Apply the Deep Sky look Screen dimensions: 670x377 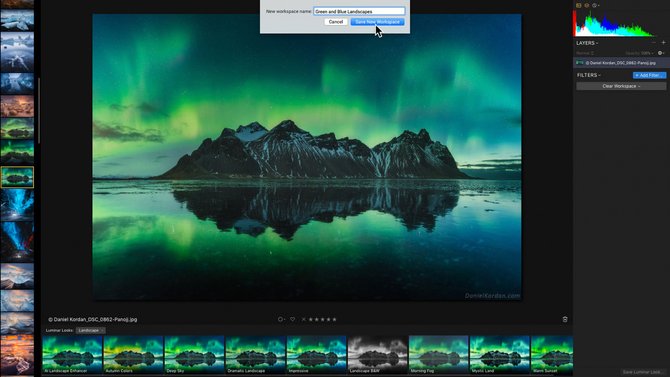click(194, 355)
